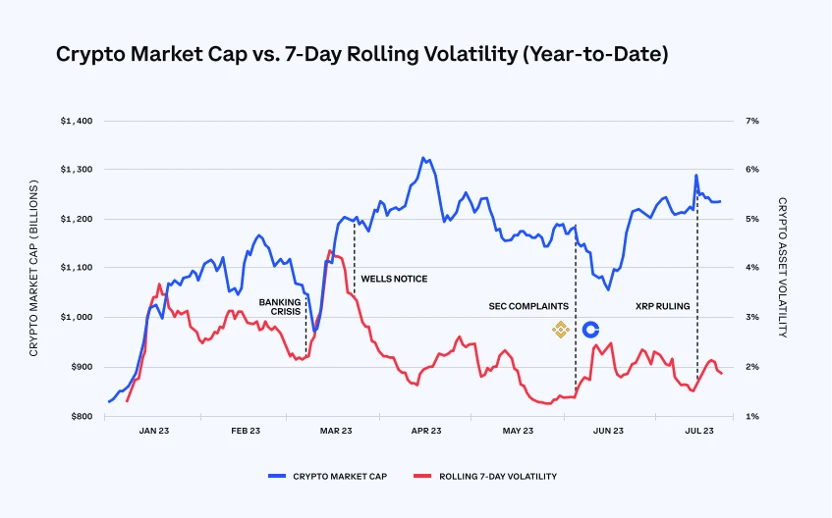Click the Binance logo icon
Viewport: 832px width, 518px height.
[x=561, y=329]
